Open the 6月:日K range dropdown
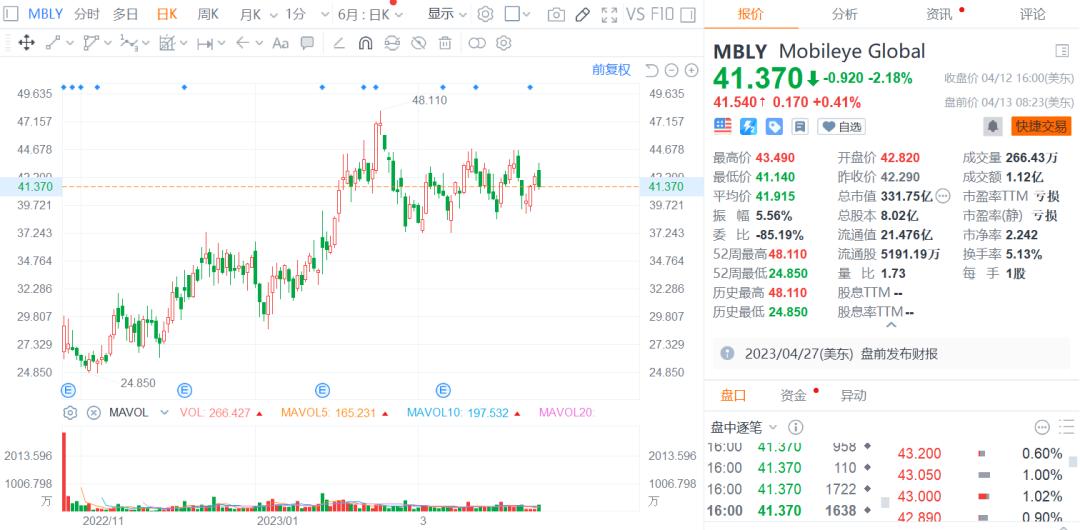Screen dimensions: 1080x530 pos(371,14)
